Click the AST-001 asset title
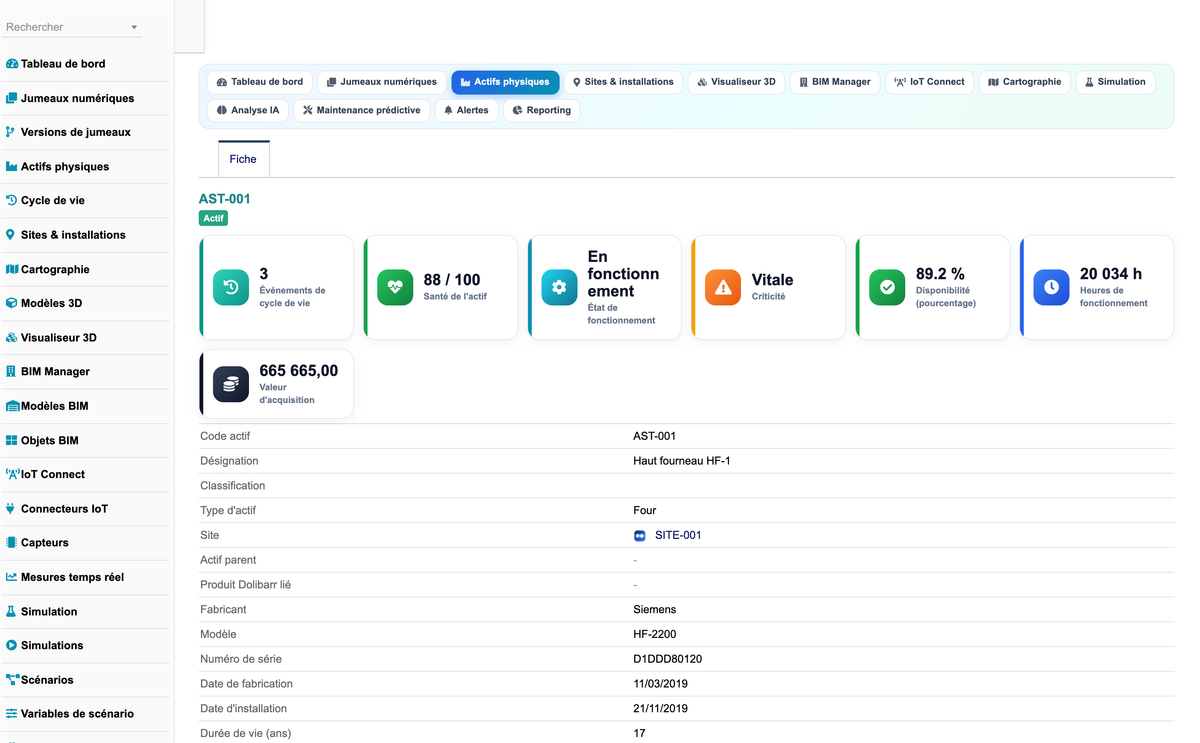 (x=225, y=199)
